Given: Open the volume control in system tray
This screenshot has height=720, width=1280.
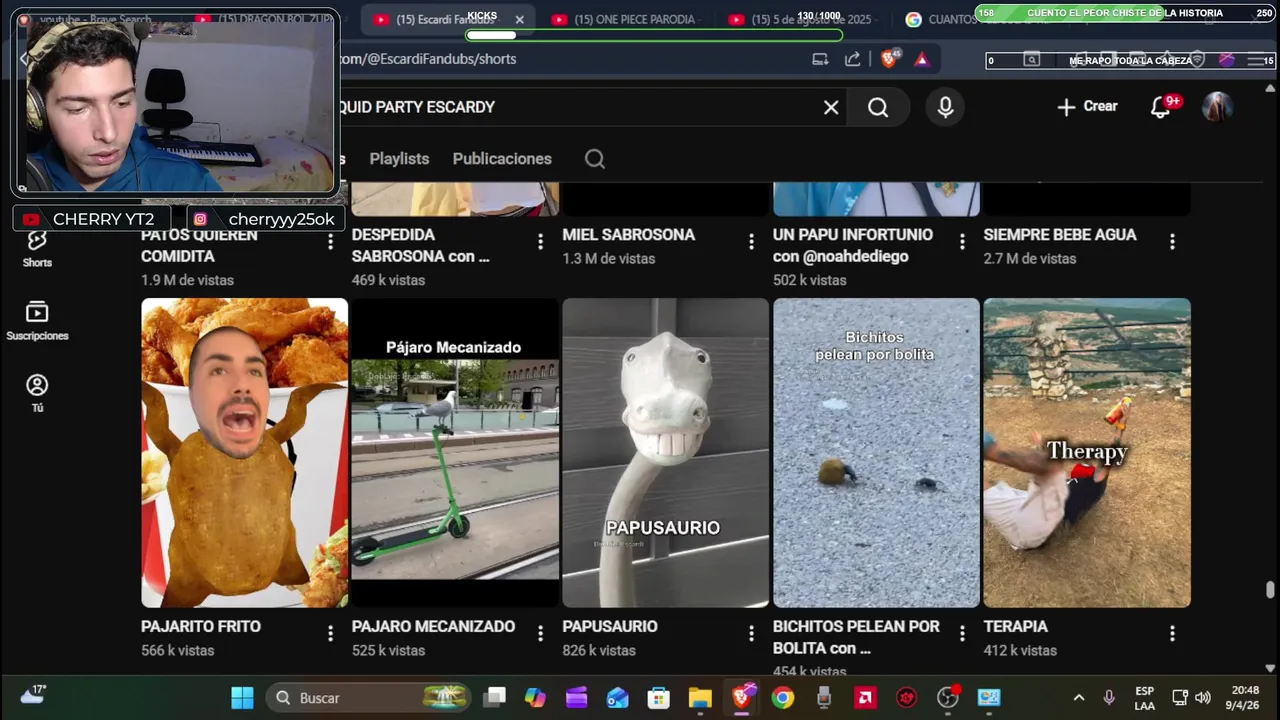Looking at the screenshot, I should [1203, 697].
